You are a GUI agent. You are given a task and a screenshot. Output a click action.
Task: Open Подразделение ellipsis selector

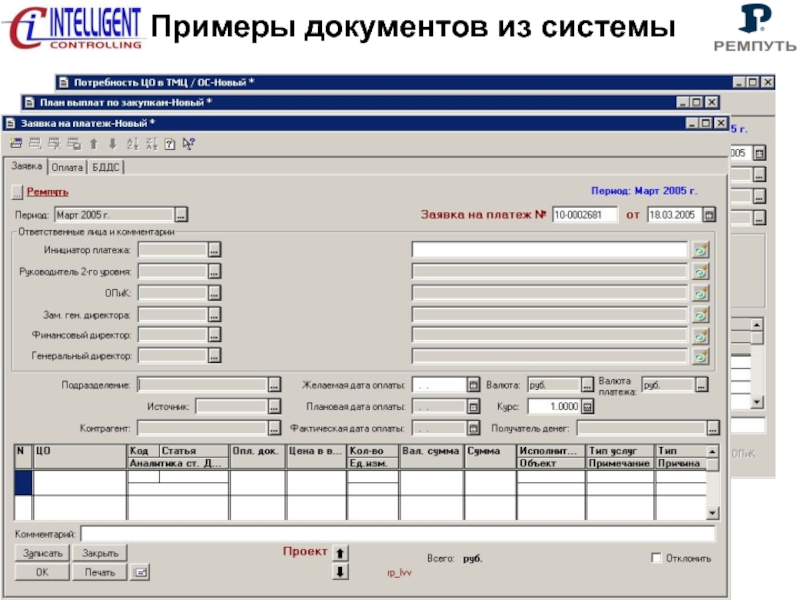pyautogui.click(x=274, y=385)
